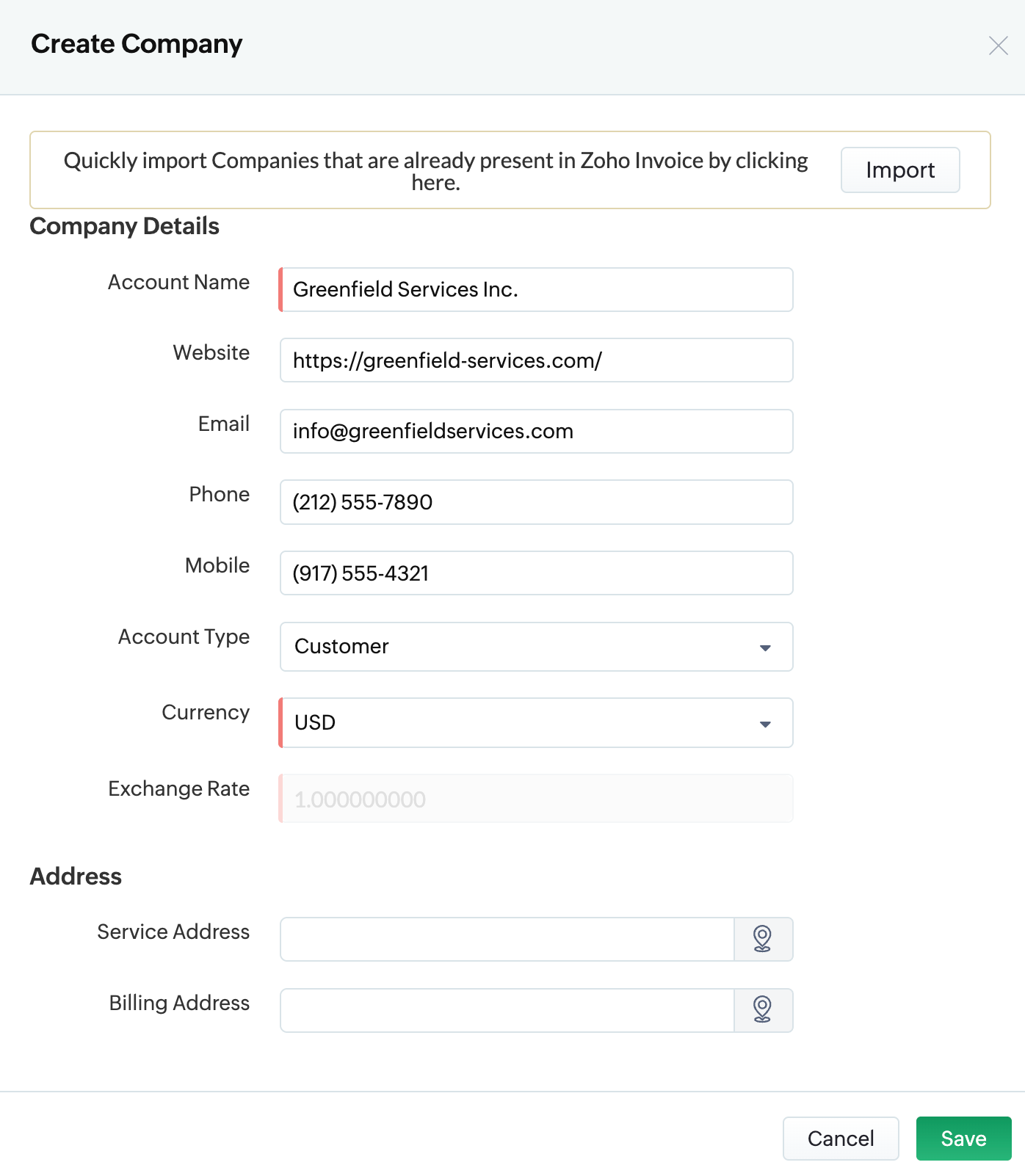The height and width of the screenshot is (1176, 1025).
Task: Focus the Account Name field
Action: click(536, 290)
